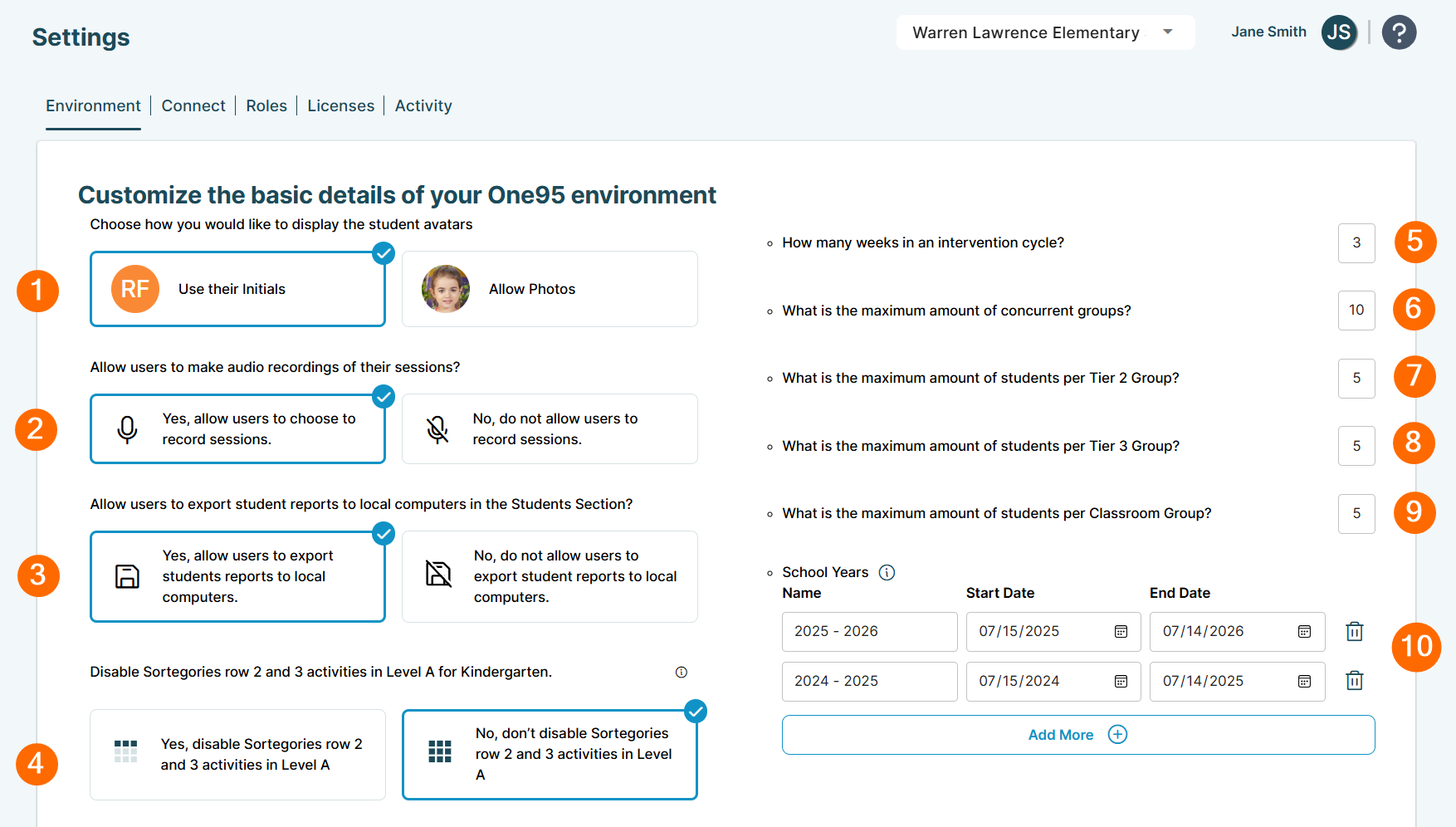1456x827 pixels.
Task: Select Use their Initials avatar option
Action: click(237, 289)
